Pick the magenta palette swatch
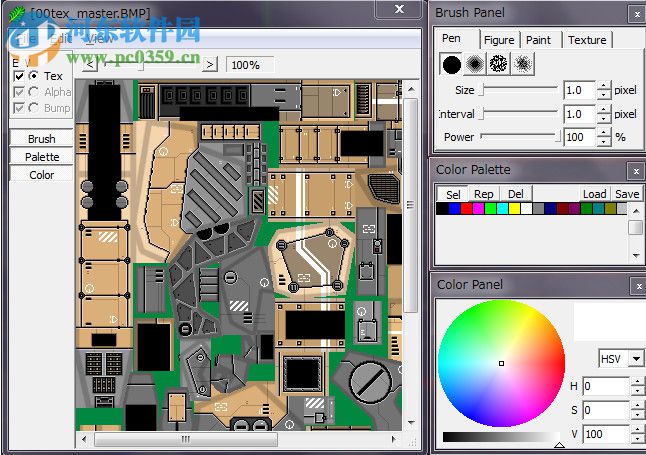Screen dimensions: 646x455 point(478,209)
